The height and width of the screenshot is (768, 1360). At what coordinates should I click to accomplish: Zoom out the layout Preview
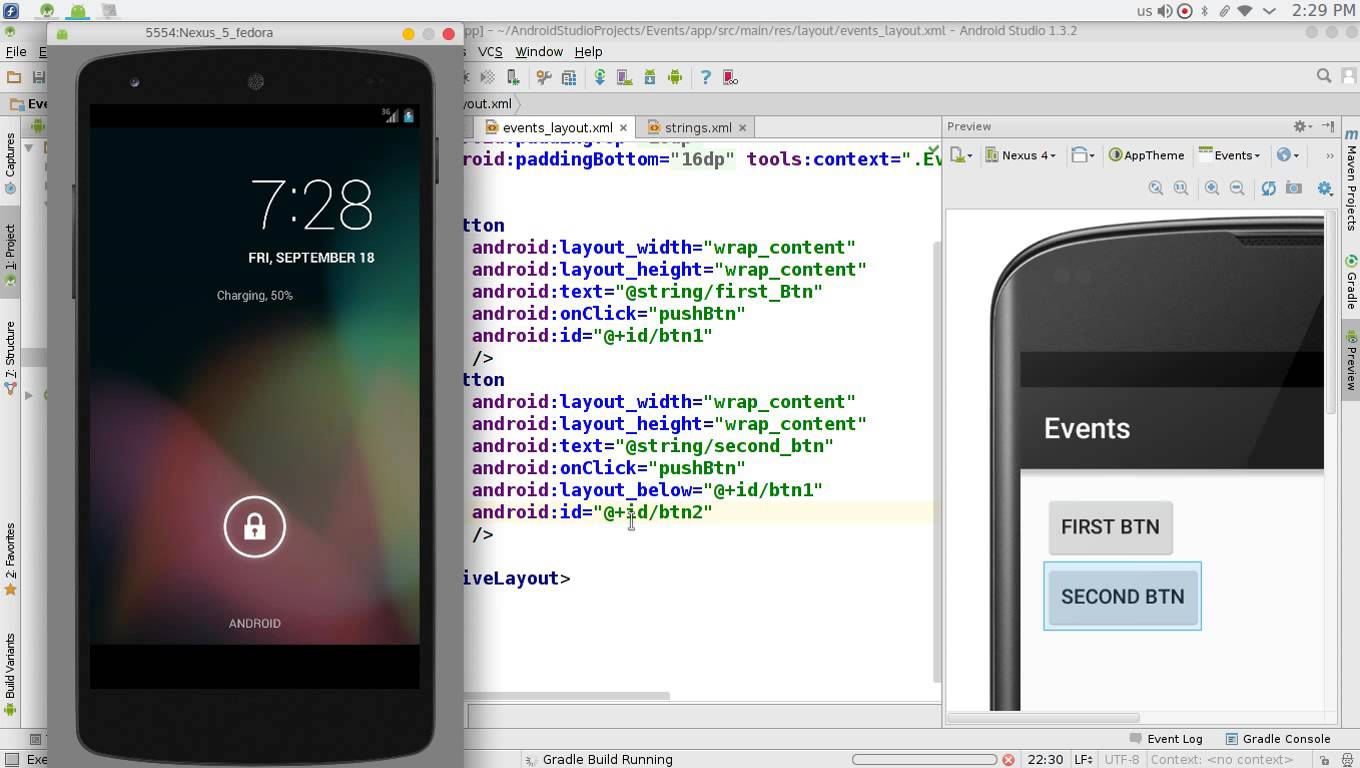1237,188
